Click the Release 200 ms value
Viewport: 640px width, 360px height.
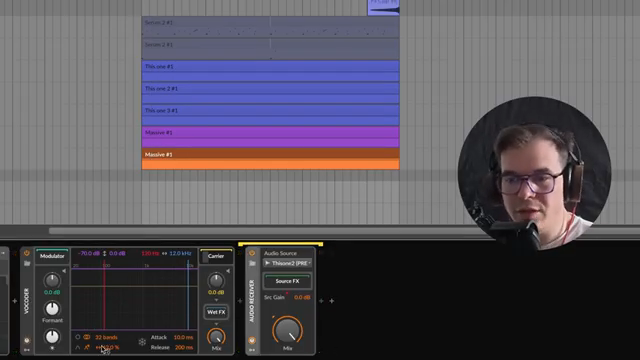click(184, 347)
